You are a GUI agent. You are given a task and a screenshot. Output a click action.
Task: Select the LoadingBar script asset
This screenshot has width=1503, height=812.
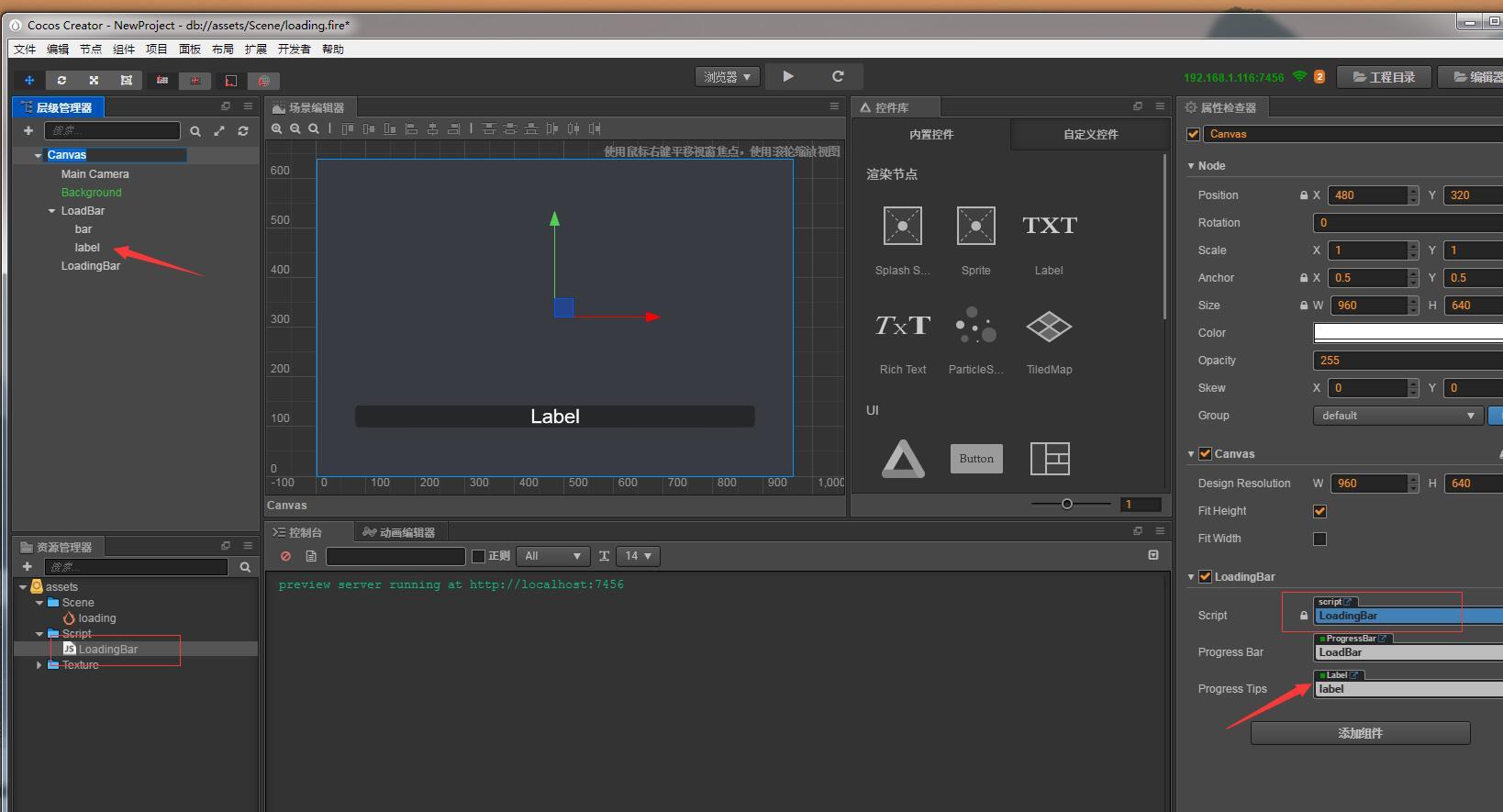click(108, 650)
